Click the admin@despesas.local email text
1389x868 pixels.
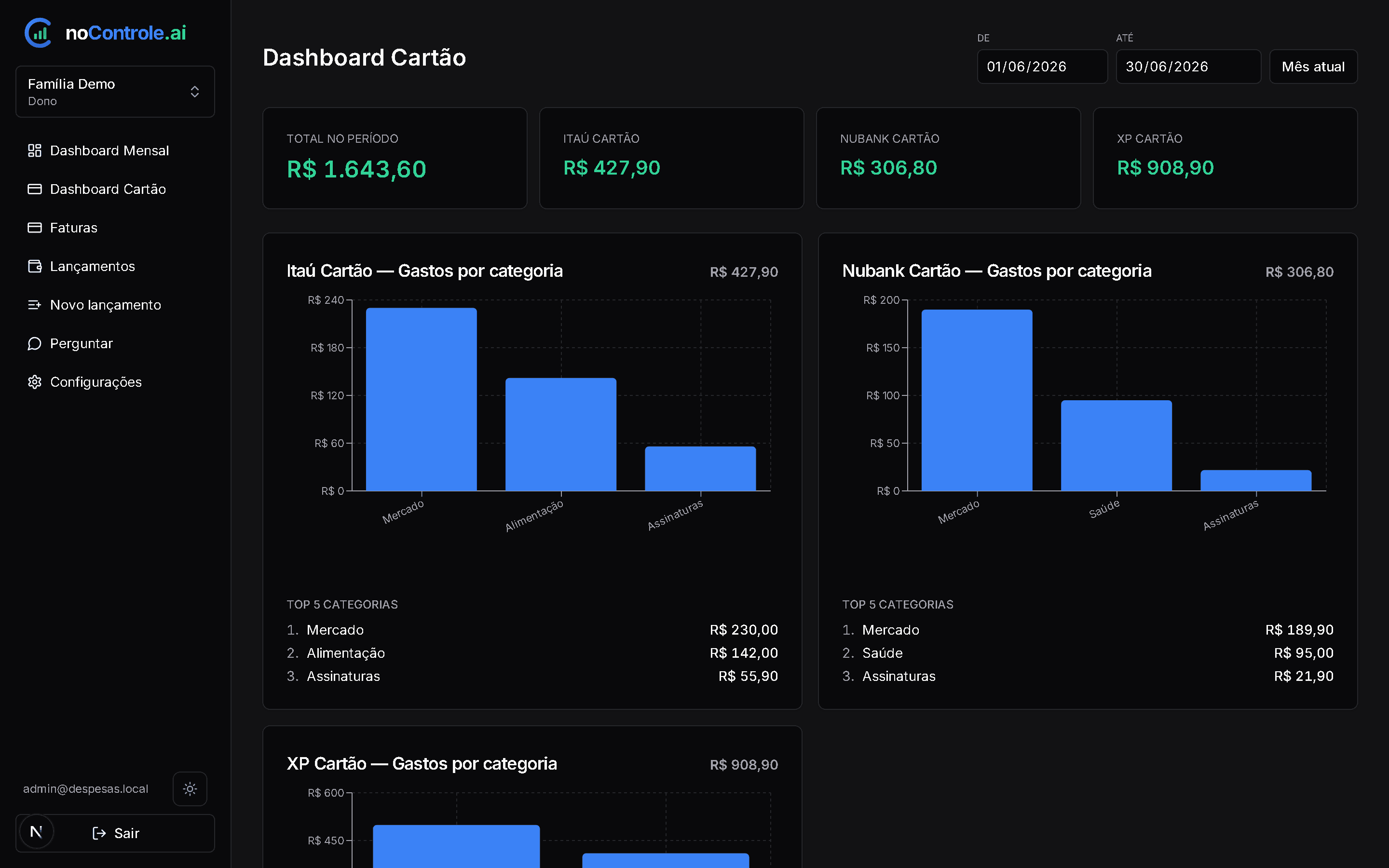[x=85, y=789]
